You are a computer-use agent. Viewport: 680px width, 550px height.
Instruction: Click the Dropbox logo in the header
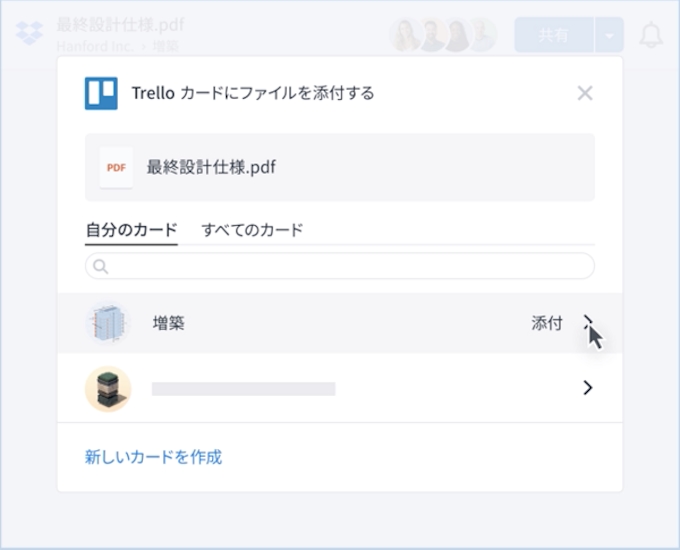(30, 34)
